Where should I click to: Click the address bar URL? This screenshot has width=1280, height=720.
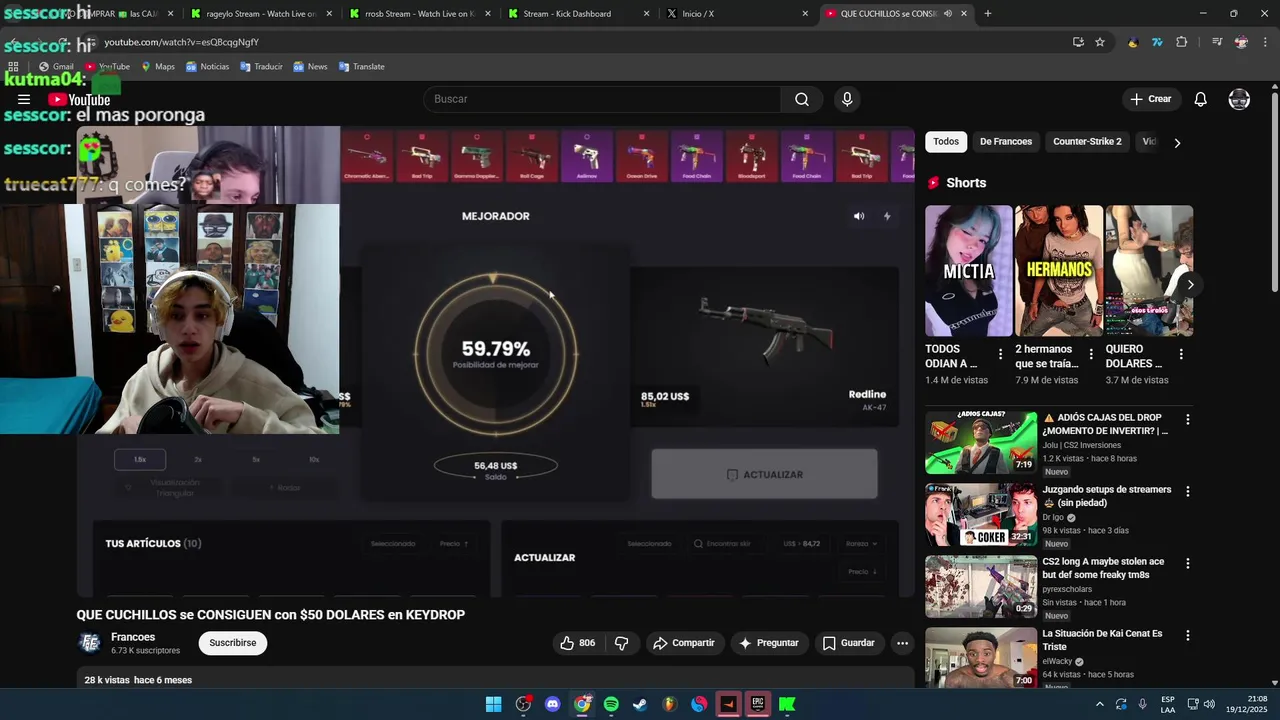[181, 42]
